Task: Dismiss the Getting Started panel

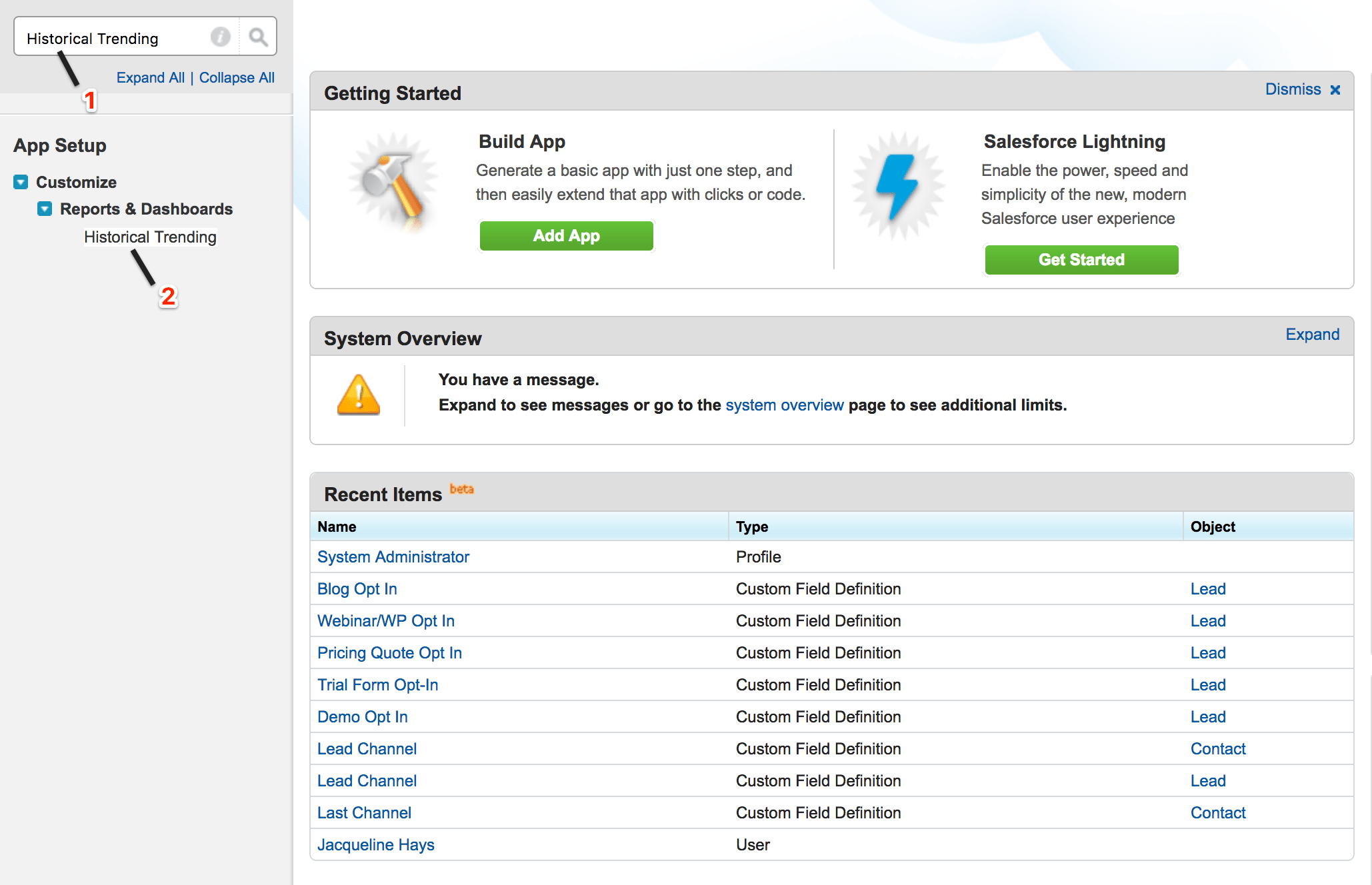Action: (x=1293, y=89)
